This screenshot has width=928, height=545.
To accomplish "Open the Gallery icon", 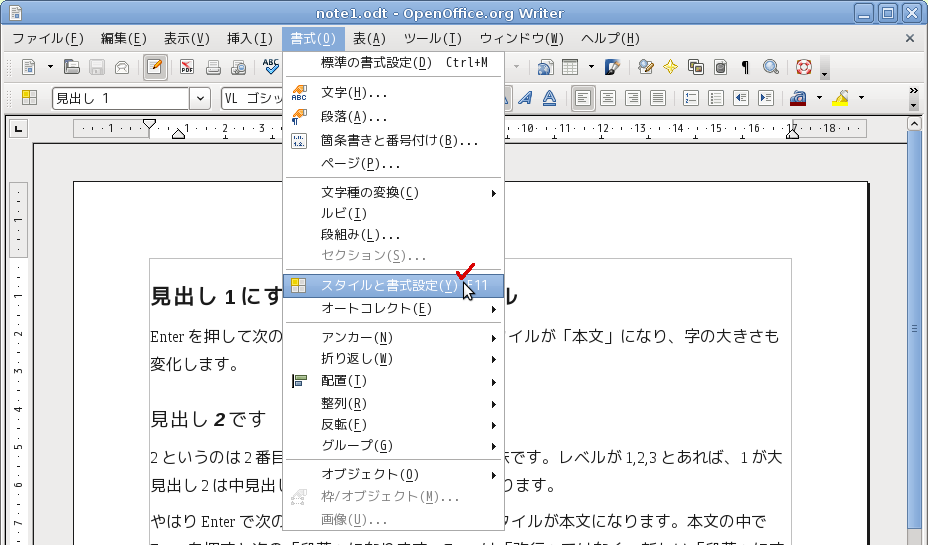I will click(x=695, y=67).
